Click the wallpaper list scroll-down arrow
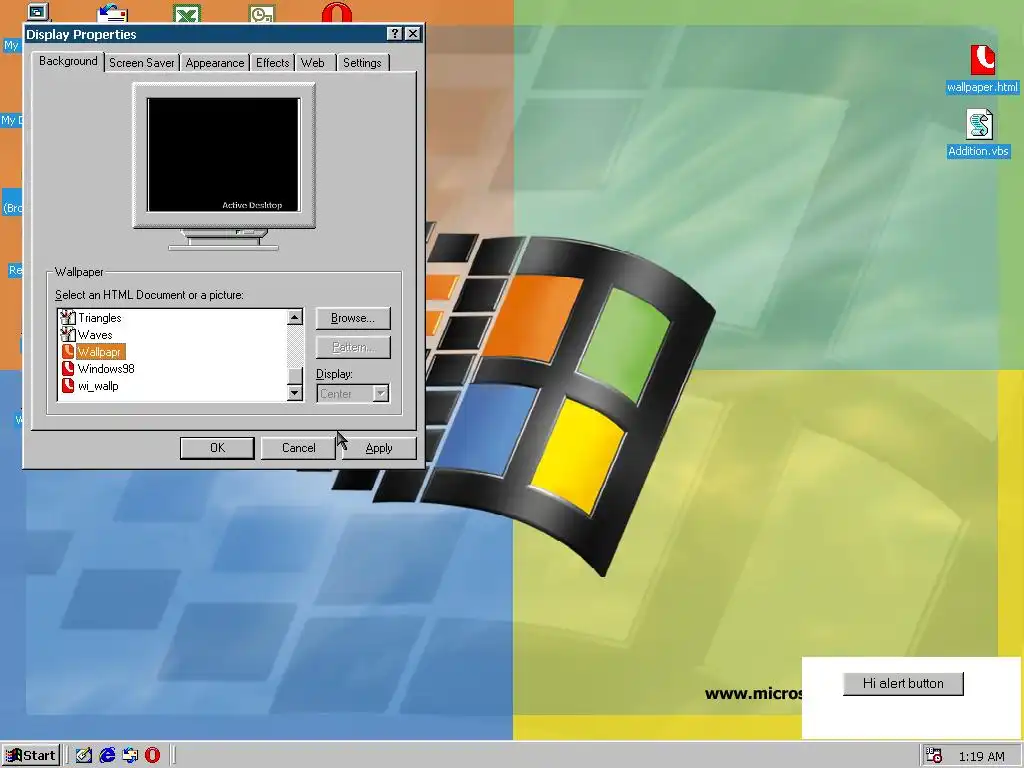The image size is (1024, 768). pyautogui.click(x=295, y=392)
